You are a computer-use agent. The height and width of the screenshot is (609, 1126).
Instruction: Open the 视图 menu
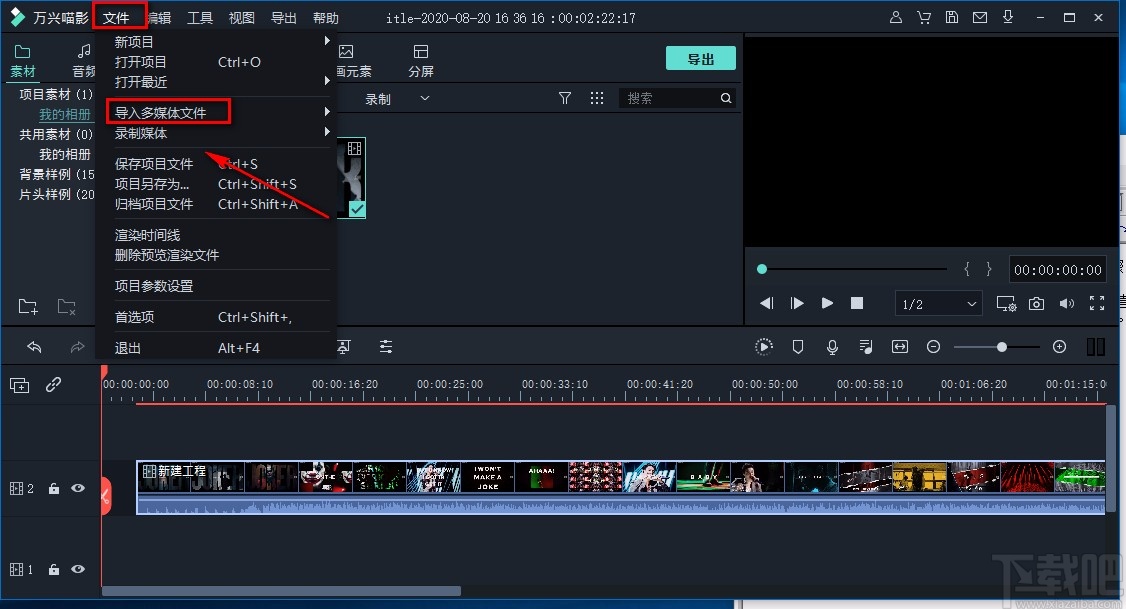click(x=241, y=18)
